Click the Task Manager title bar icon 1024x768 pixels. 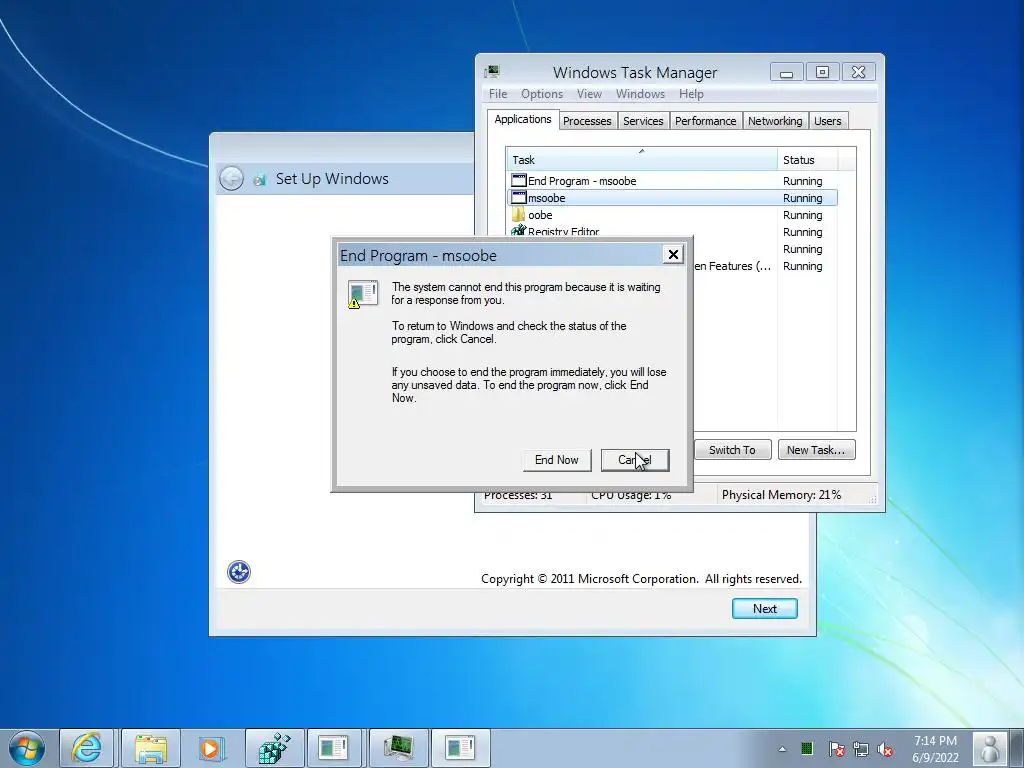click(492, 72)
